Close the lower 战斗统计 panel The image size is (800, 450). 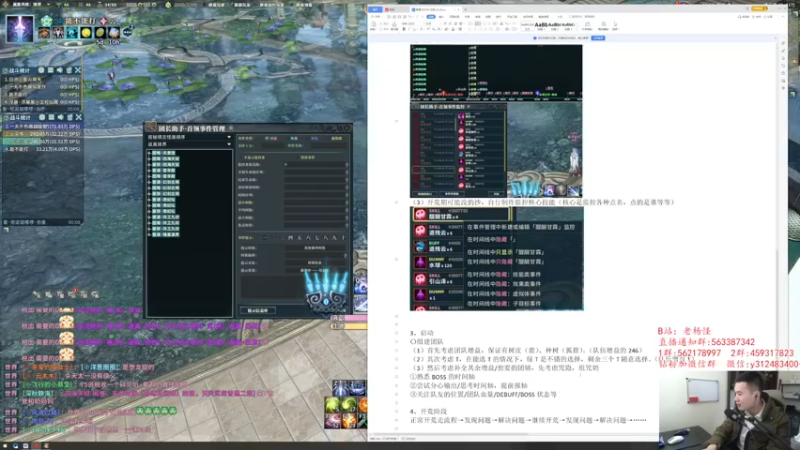click(x=78, y=117)
